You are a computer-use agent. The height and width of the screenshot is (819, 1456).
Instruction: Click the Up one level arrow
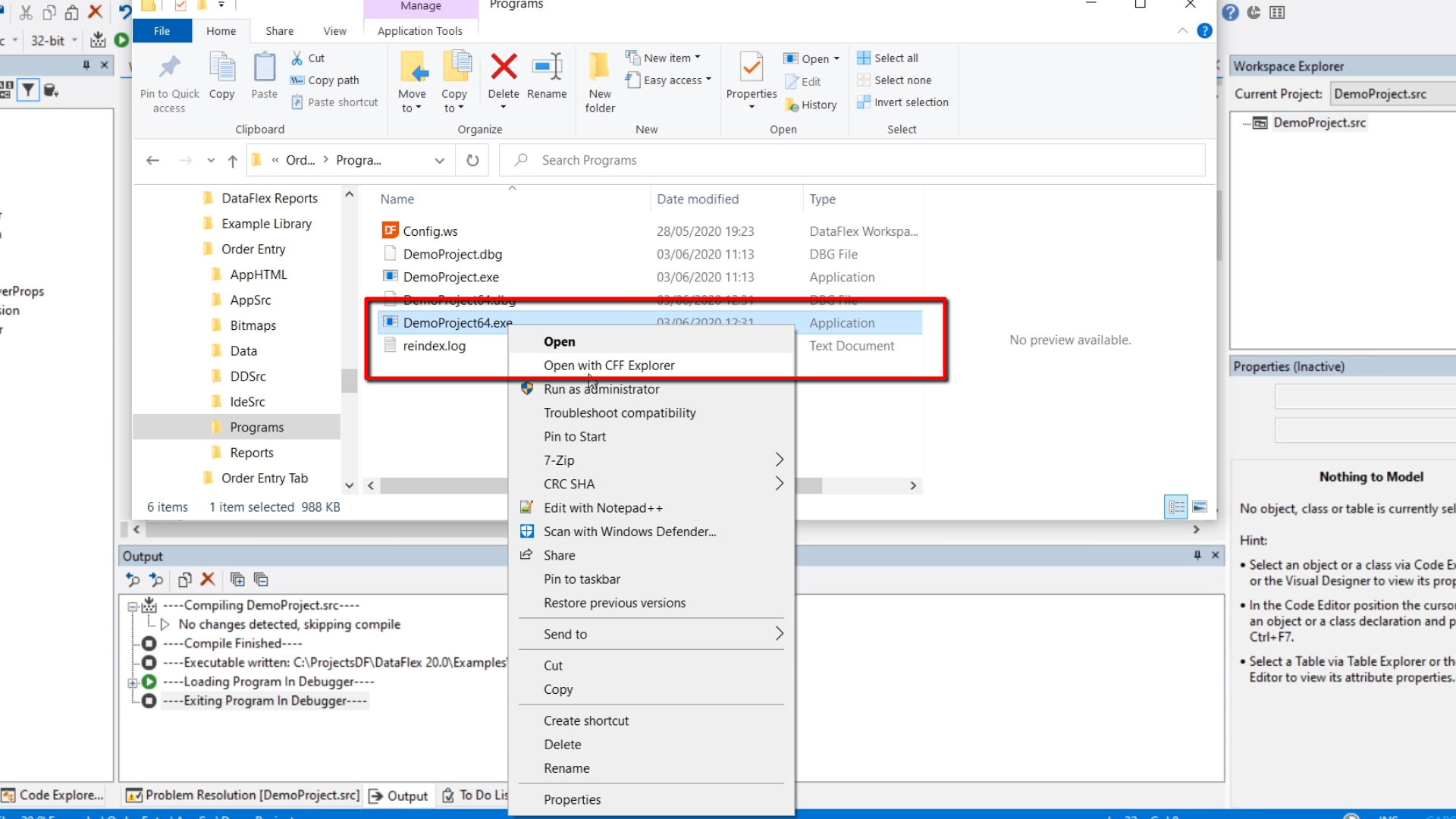[233, 160]
